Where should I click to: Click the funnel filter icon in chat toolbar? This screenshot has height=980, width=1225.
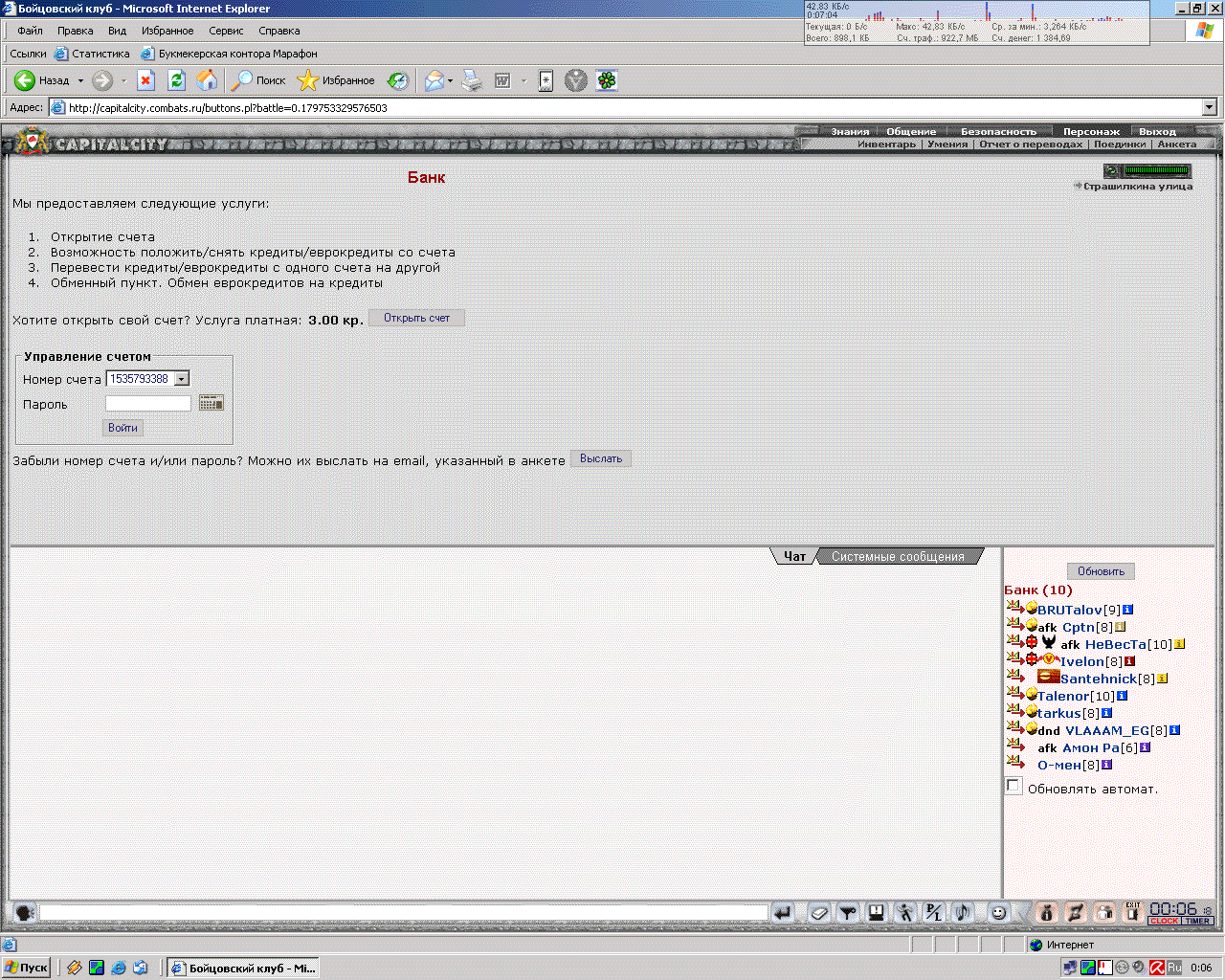[x=847, y=913]
